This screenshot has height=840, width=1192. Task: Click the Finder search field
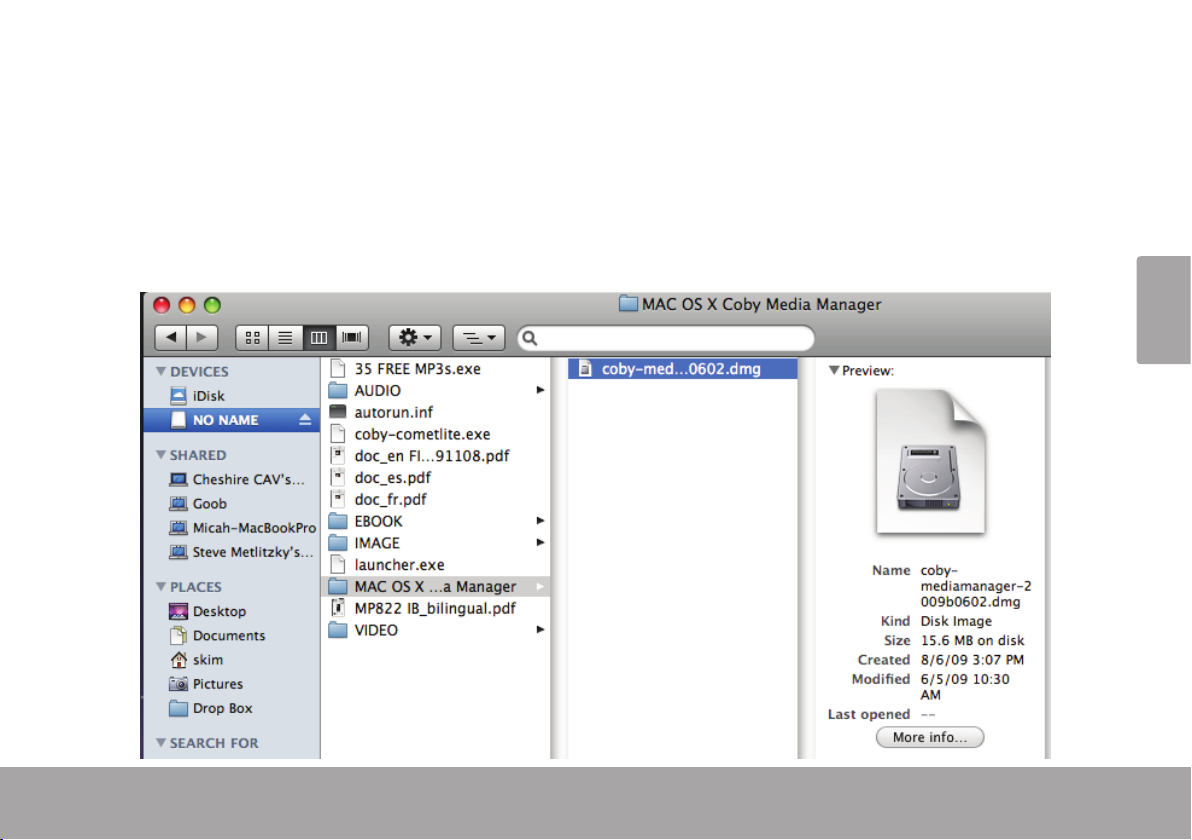(x=666, y=338)
